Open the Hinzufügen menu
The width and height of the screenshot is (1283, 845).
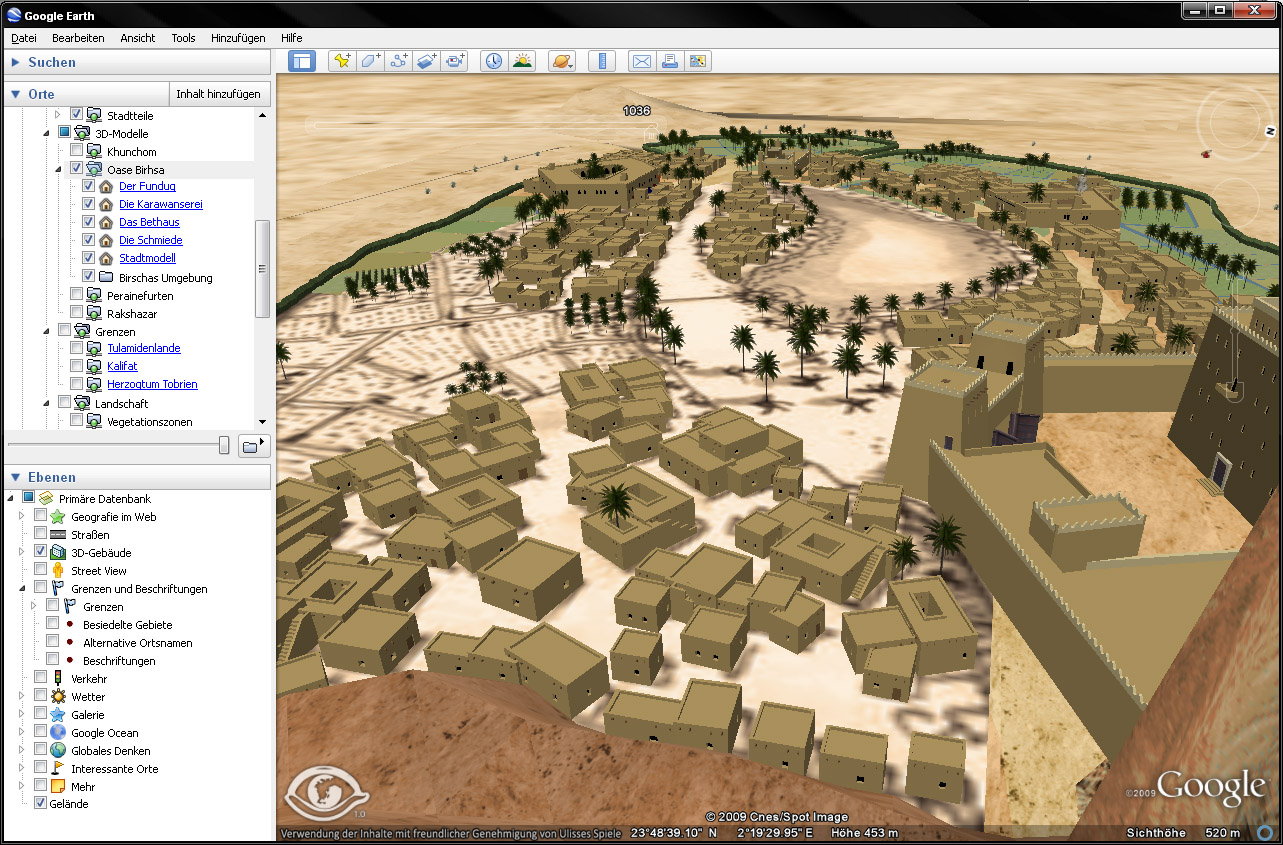click(238, 38)
